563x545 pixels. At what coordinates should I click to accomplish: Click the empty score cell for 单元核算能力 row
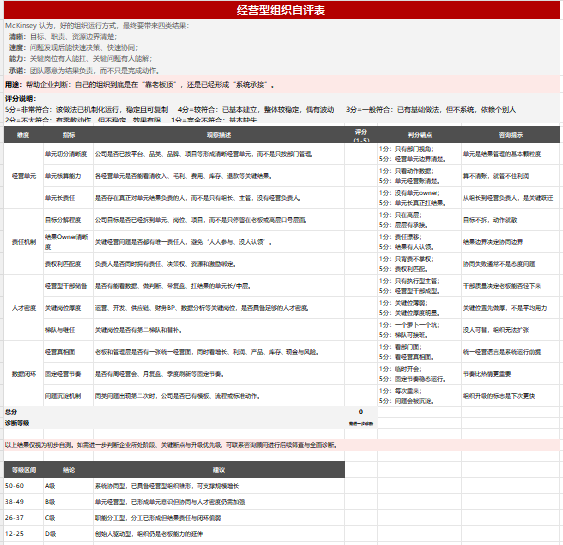click(361, 176)
